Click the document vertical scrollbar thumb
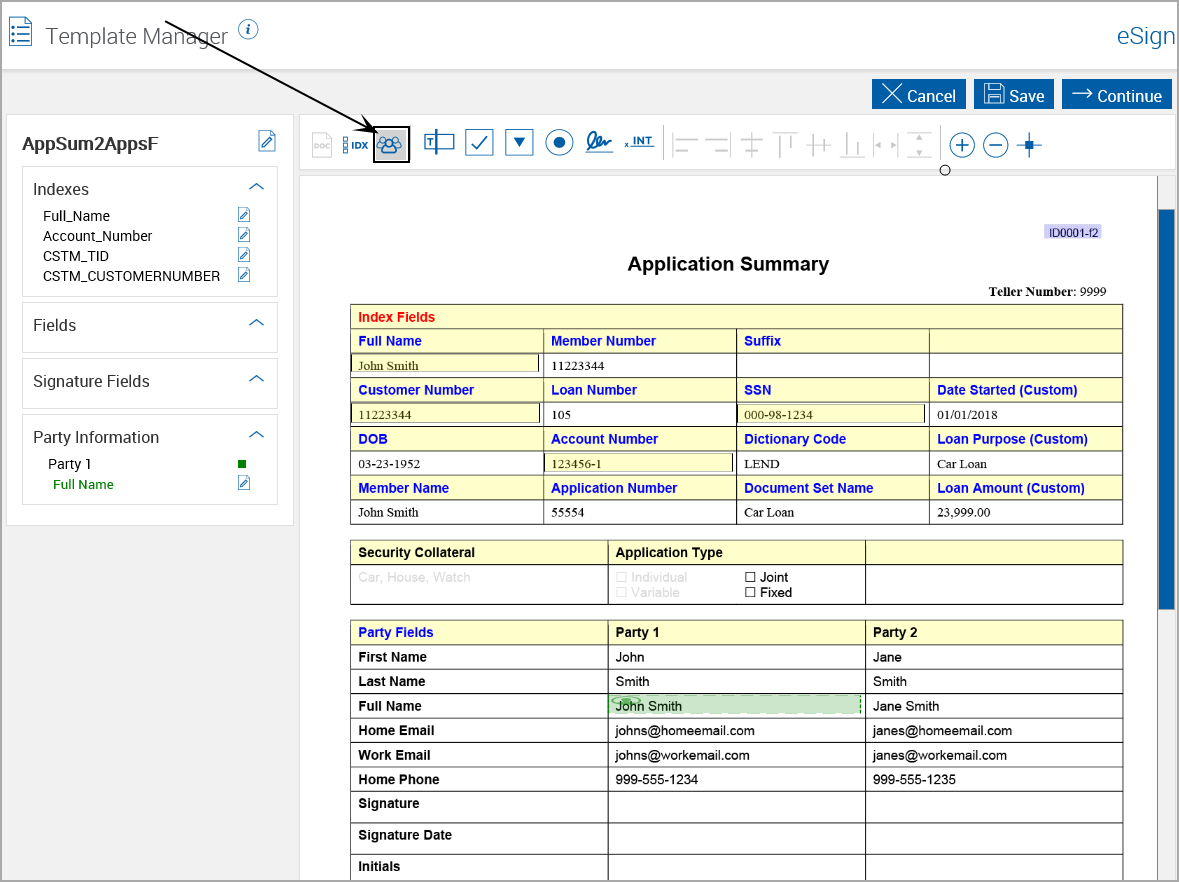This screenshot has height=882, width=1179. (x=1166, y=409)
